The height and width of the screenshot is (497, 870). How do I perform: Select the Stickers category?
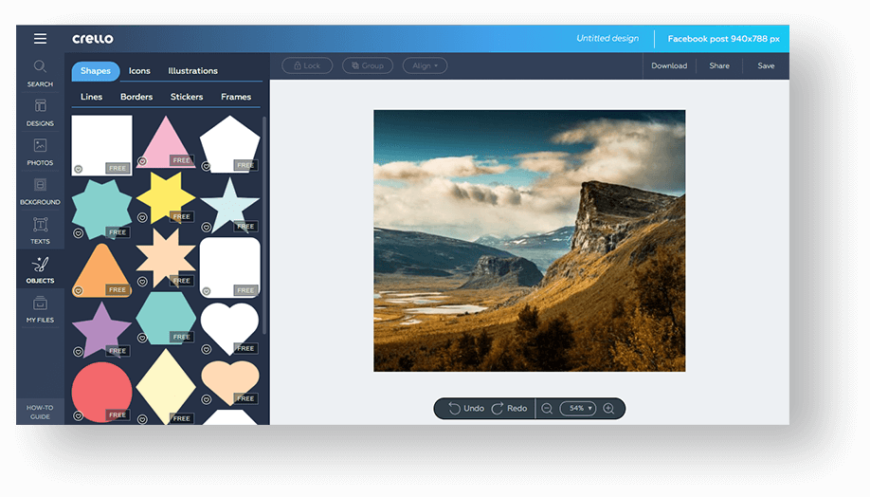point(186,97)
